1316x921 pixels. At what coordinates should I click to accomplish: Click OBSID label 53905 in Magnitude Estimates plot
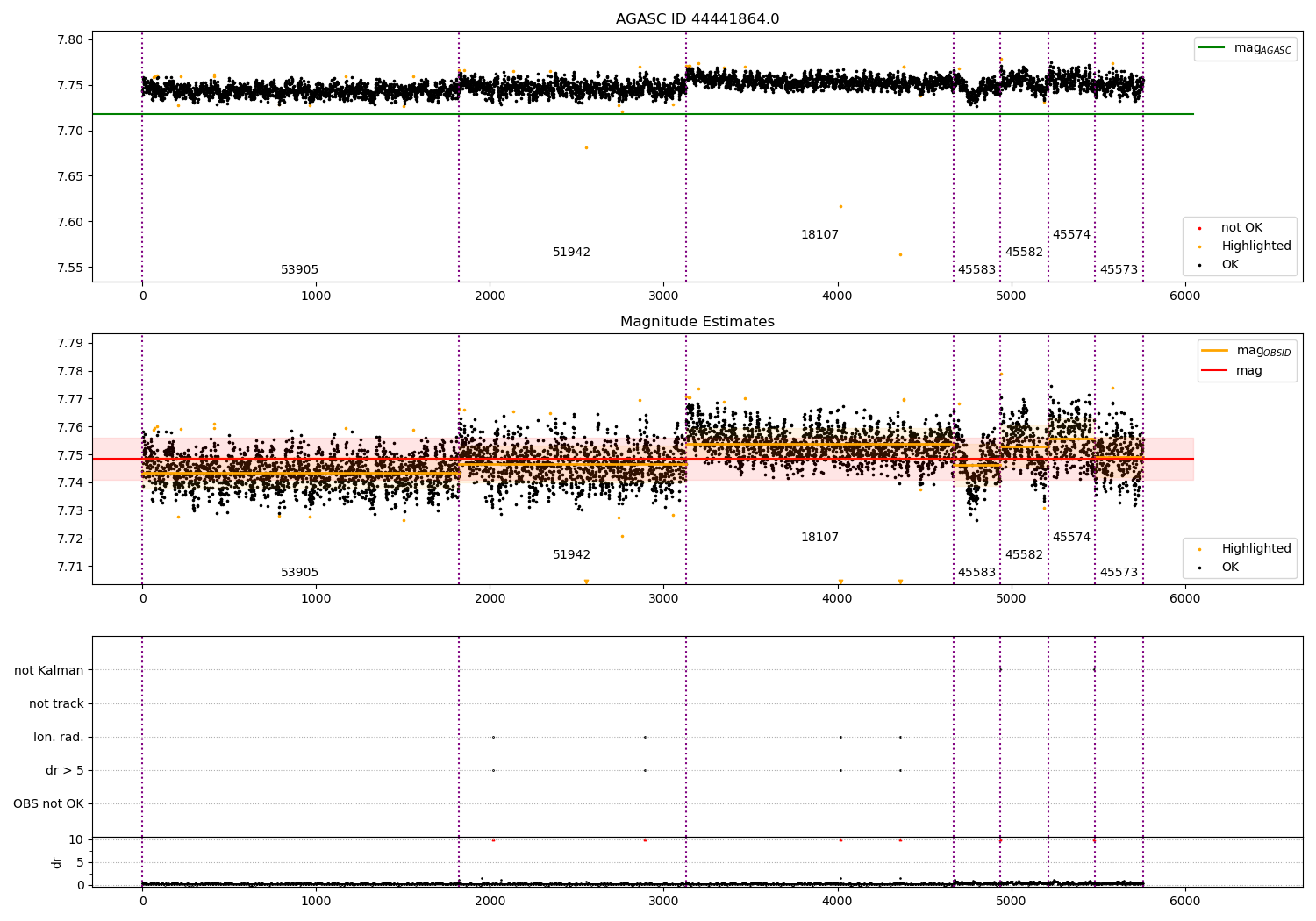(299, 573)
